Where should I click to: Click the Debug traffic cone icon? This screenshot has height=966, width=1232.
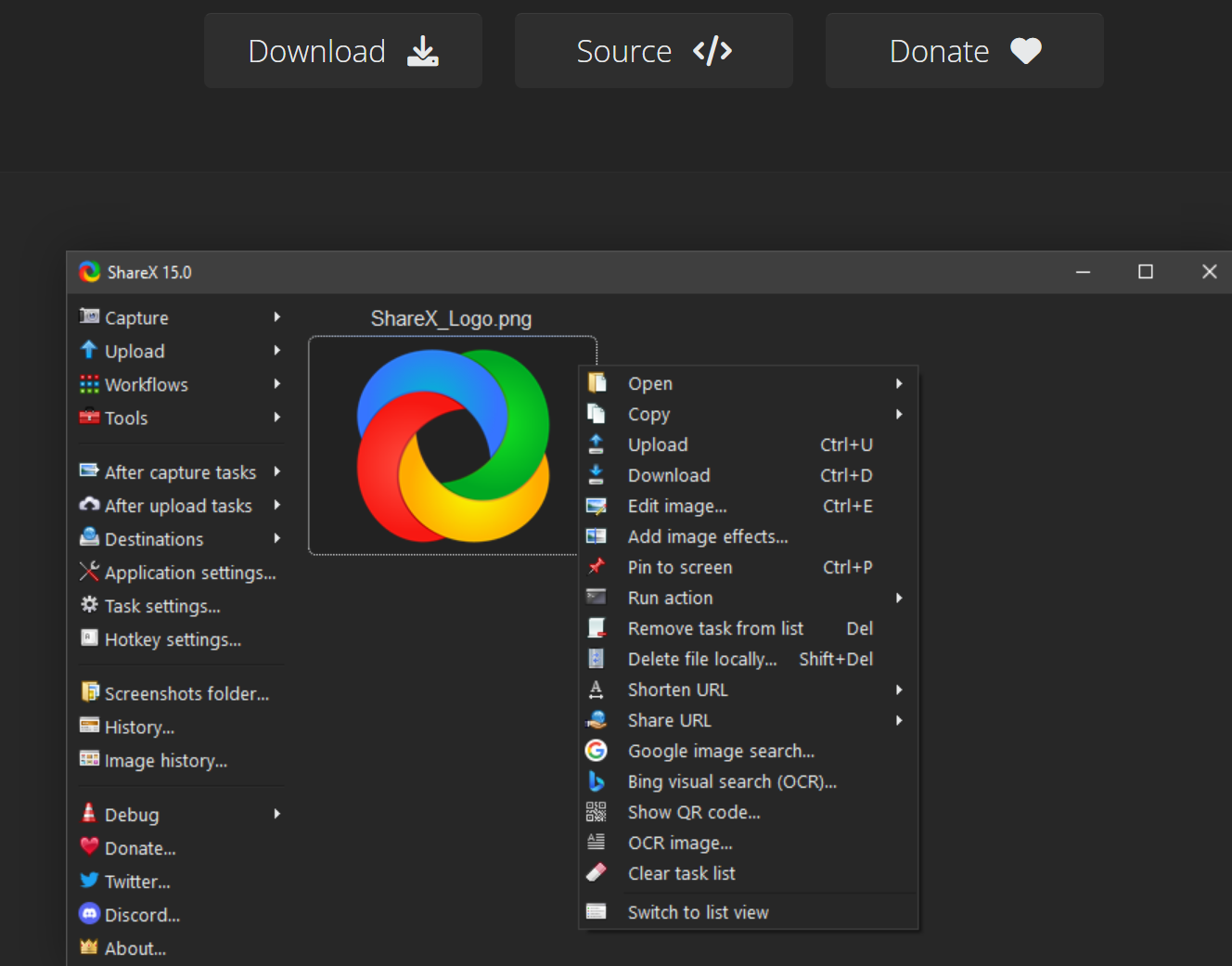89,813
